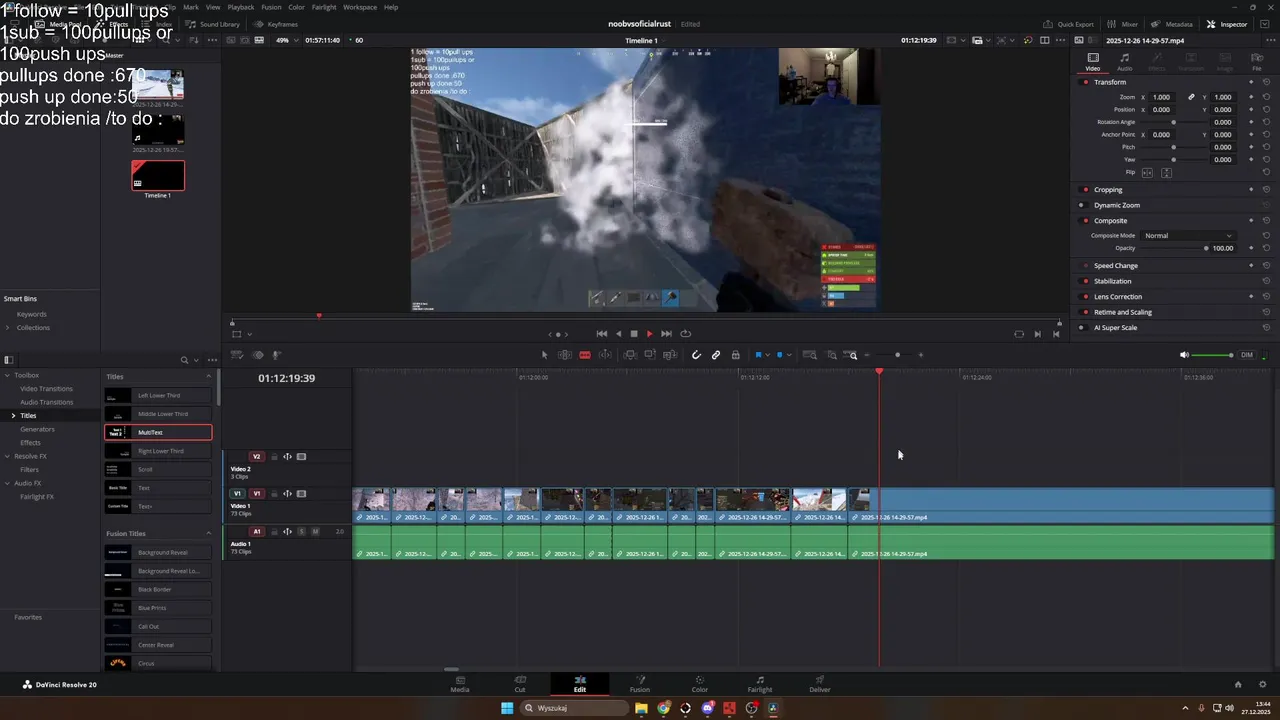Click the speaker volume icon
Image resolution: width=1280 pixels, height=720 pixels.
click(1185, 355)
